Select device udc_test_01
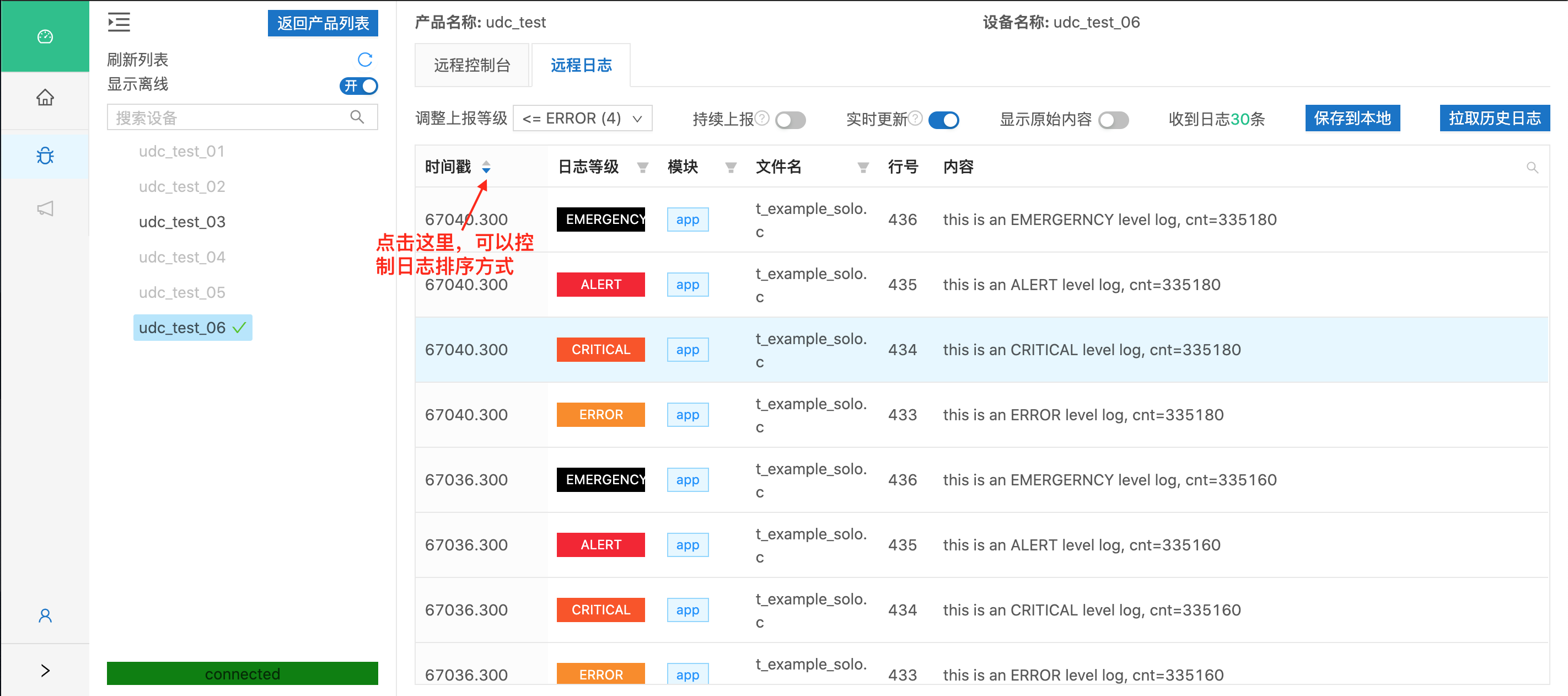The image size is (1568, 696). 181,151
